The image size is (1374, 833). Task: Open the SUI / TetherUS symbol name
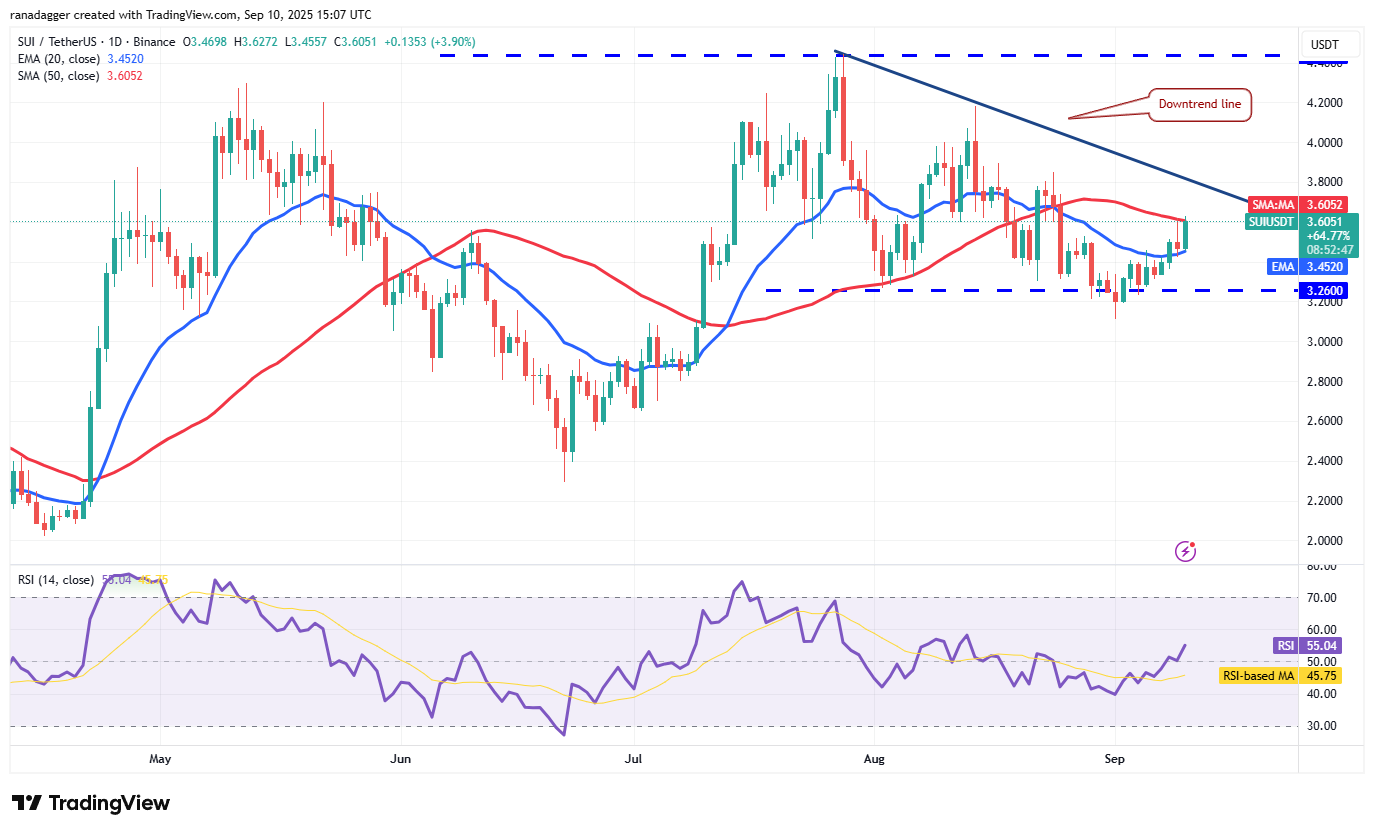(57, 42)
